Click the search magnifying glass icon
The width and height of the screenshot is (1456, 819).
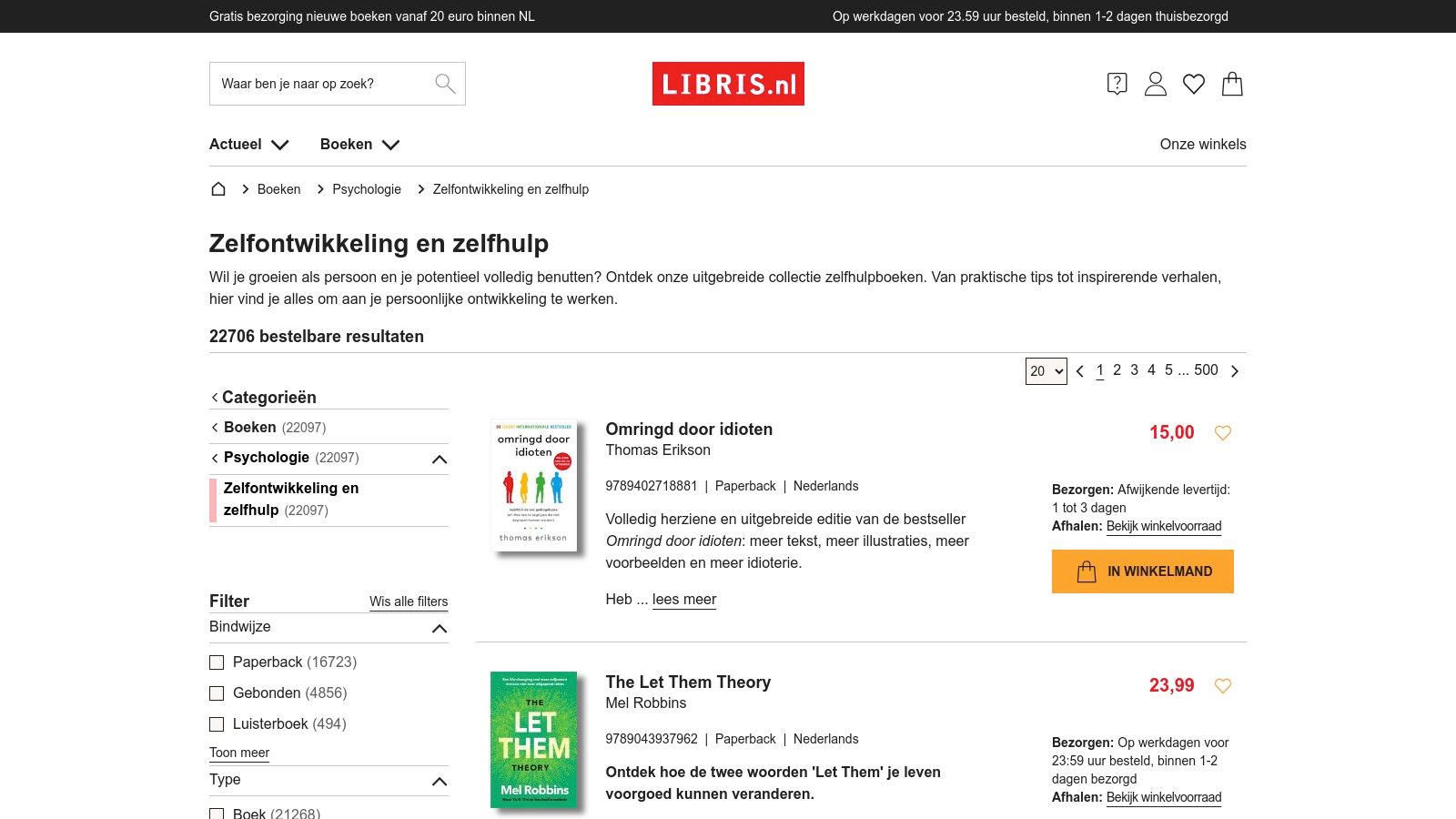pos(445,83)
